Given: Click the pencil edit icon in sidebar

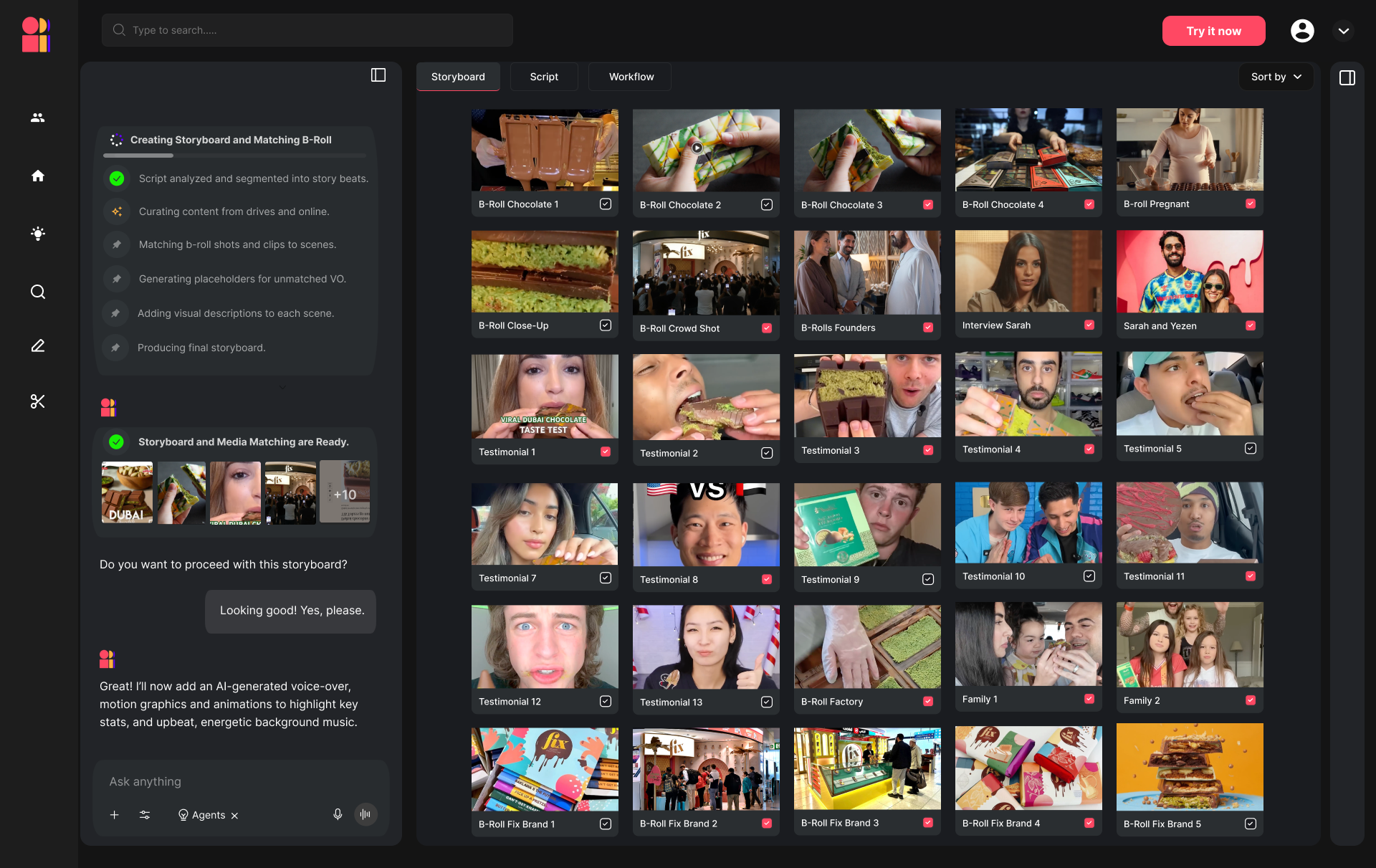Looking at the screenshot, I should tap(38, 345).
